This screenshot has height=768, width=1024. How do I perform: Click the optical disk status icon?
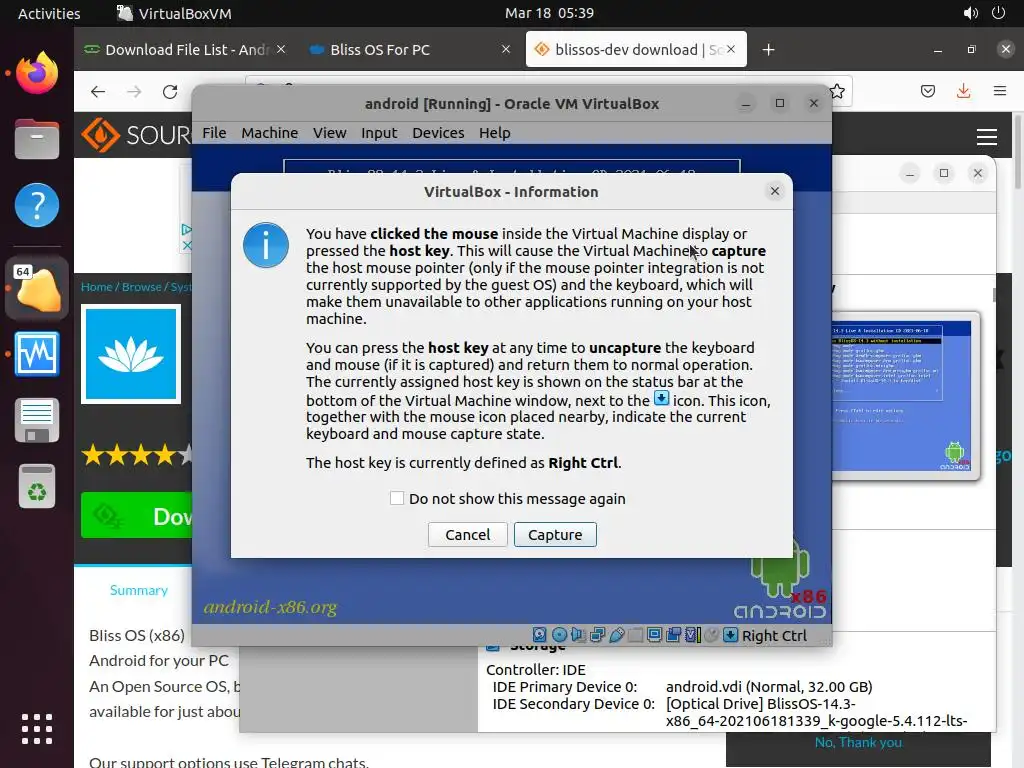[560, 635]
